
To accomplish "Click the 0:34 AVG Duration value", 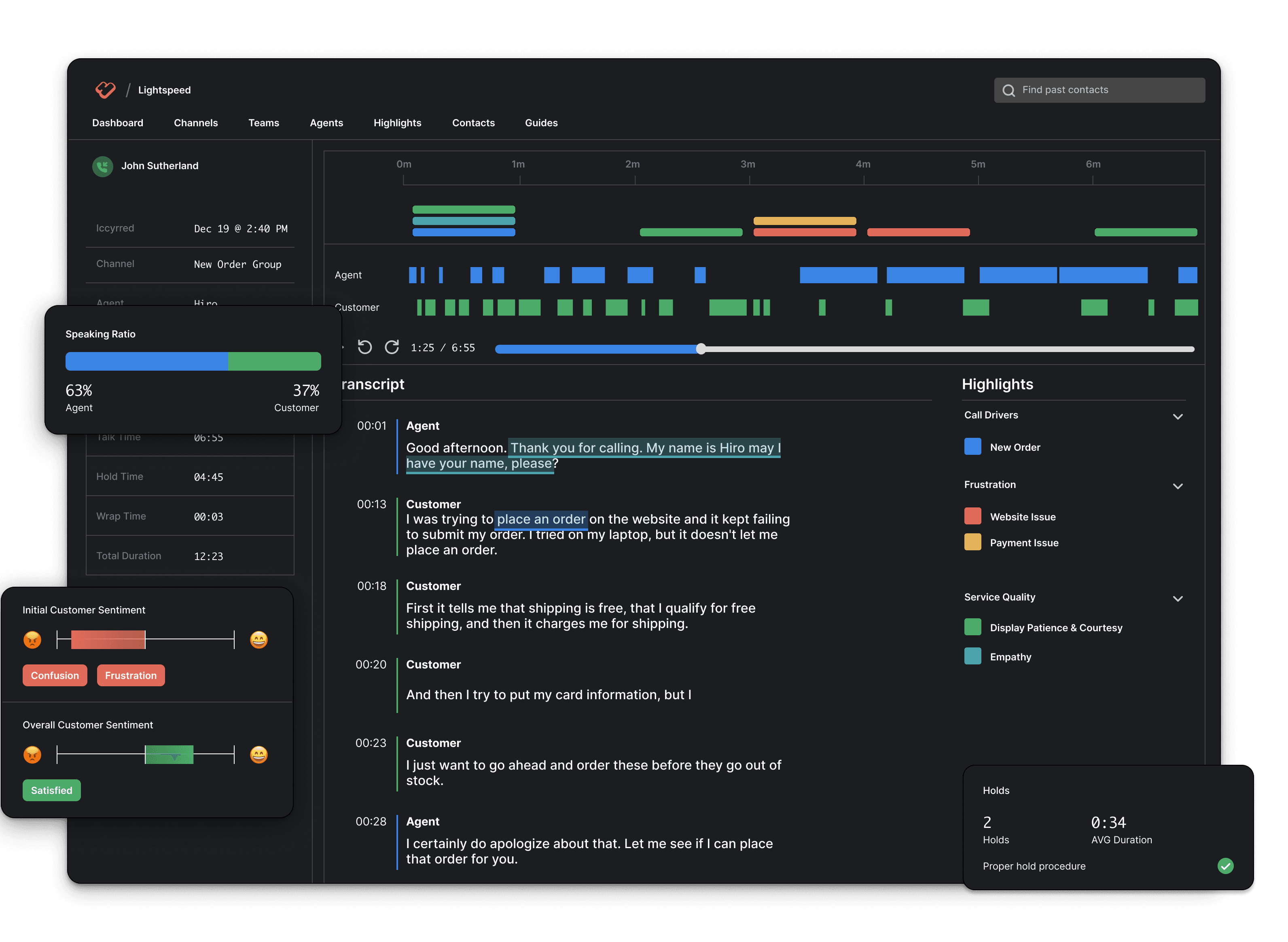I will [x=1108, y=822].
